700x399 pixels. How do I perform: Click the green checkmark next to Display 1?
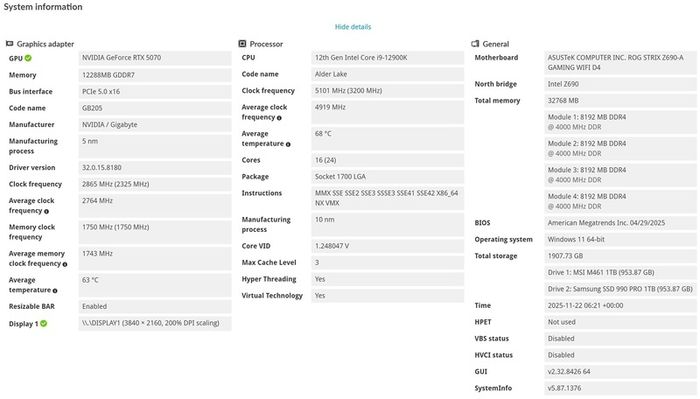tap(43, 324)
